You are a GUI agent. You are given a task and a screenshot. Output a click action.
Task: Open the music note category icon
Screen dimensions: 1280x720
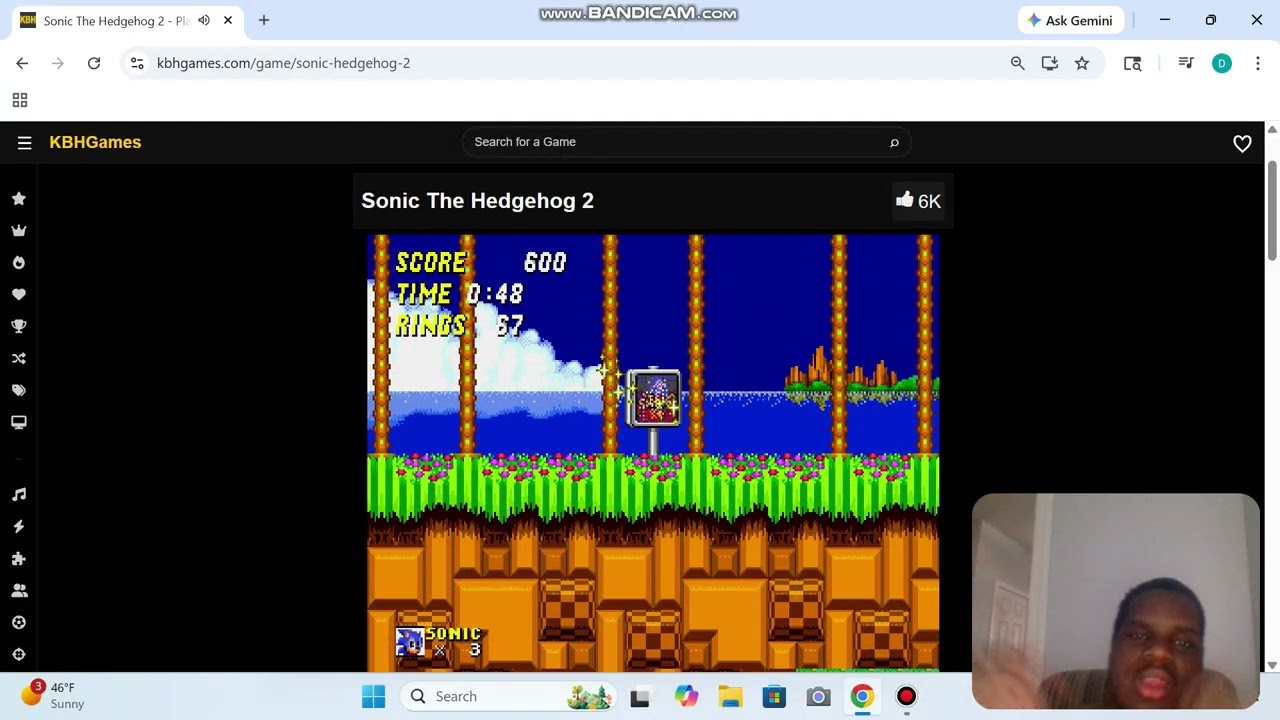(x=18, y=494)
